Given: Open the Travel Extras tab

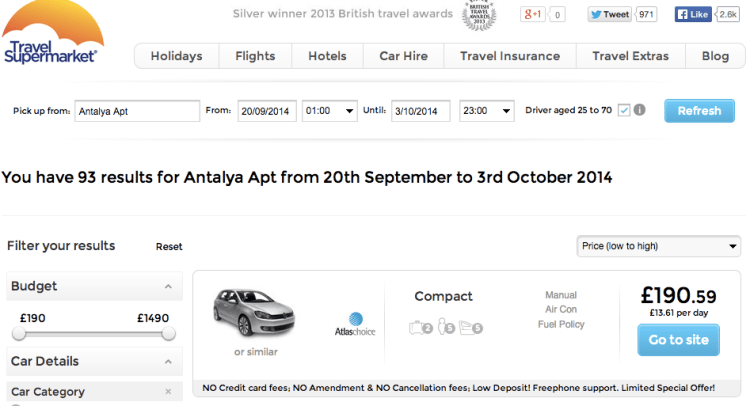Looking at the screenshot, I should pyautogui.click(x=630, y=56).
